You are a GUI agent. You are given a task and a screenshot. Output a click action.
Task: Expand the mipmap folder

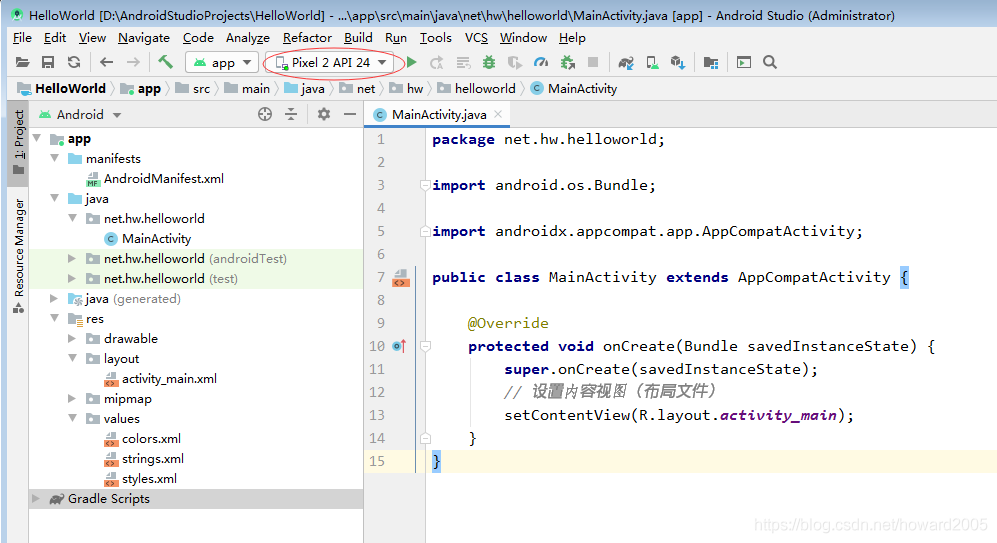click(72, 398)
